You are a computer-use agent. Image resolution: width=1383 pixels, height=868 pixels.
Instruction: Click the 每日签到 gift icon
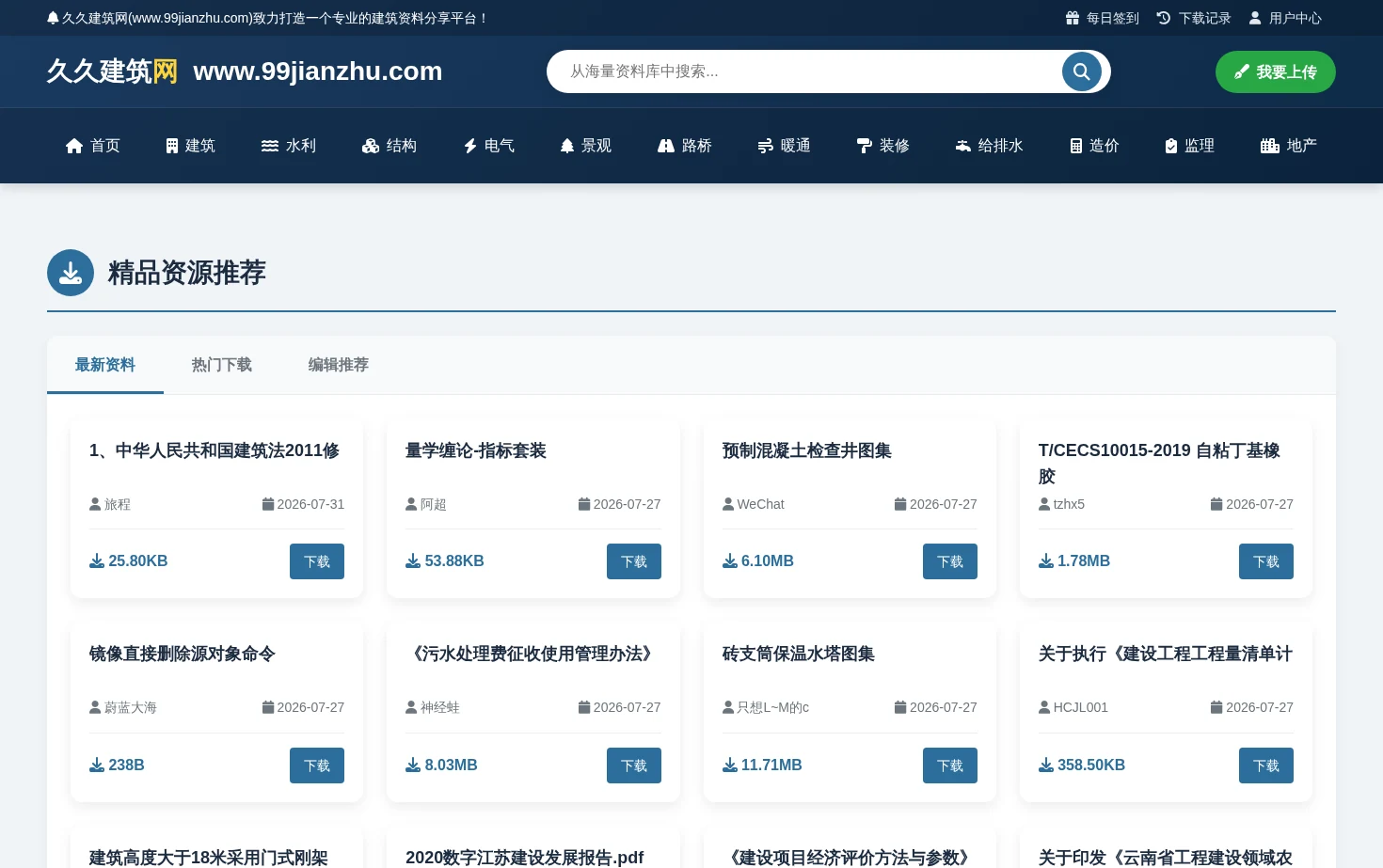coord(1072,18)
